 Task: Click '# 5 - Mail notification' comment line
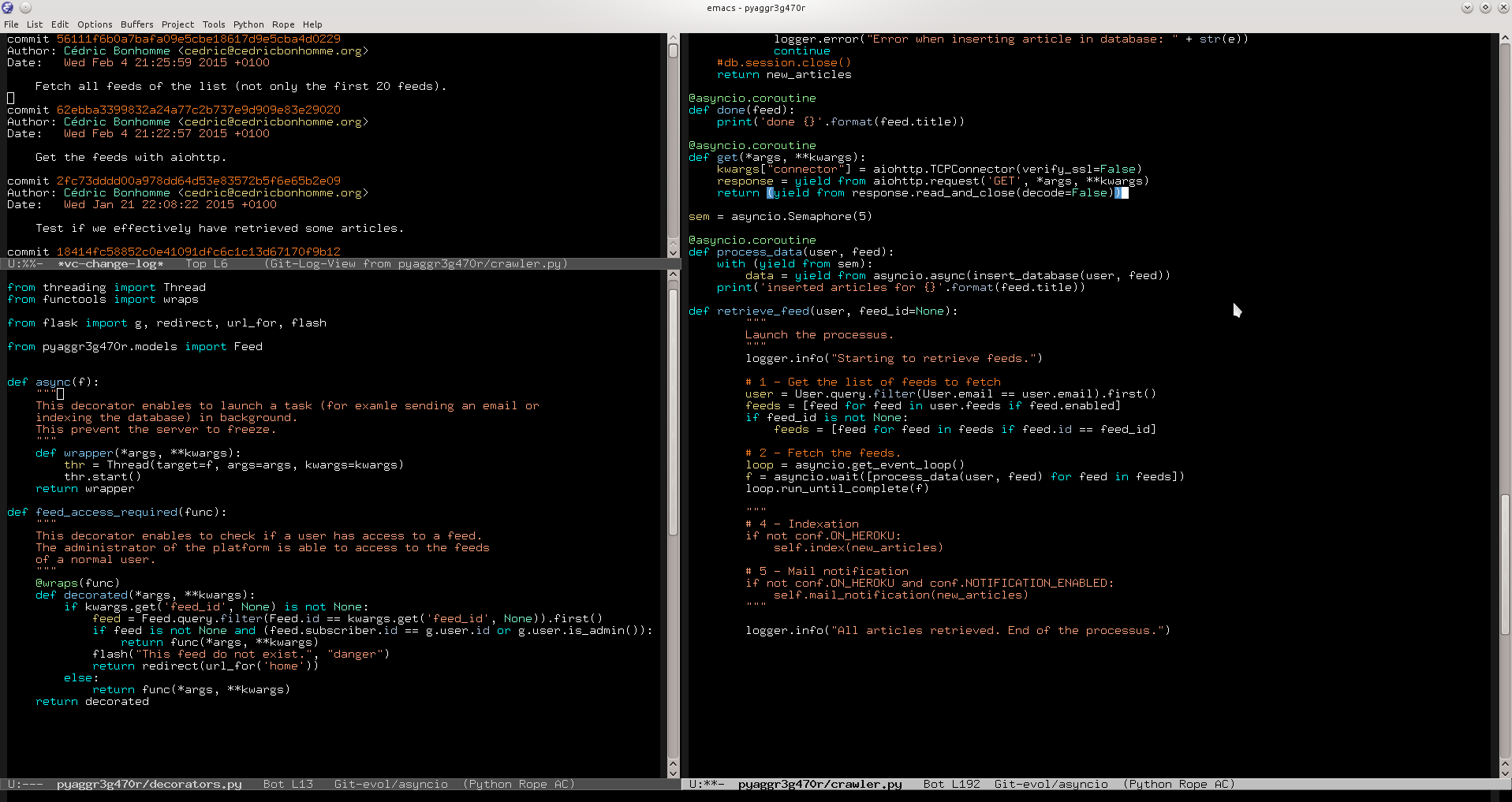point(827,571)
